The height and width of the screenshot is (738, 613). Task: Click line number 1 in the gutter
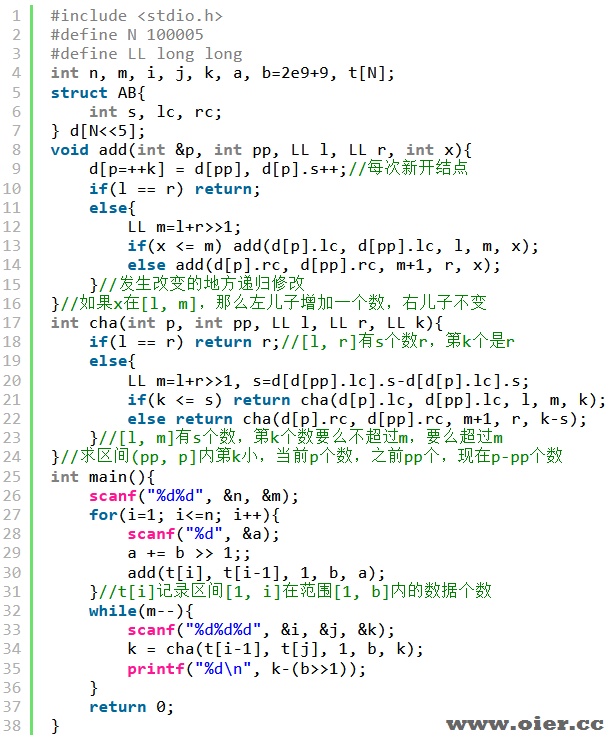click(16, 16)
